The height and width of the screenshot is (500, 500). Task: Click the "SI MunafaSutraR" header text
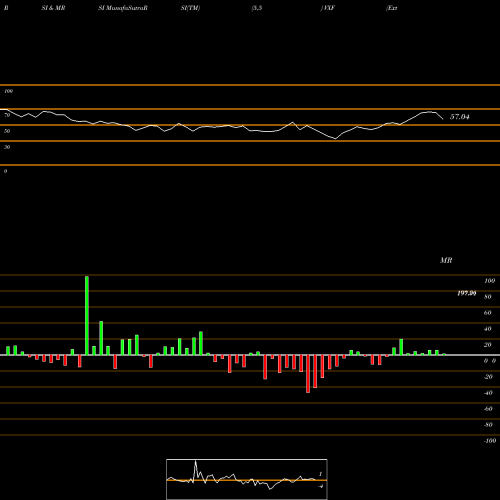tap(123, 8)
